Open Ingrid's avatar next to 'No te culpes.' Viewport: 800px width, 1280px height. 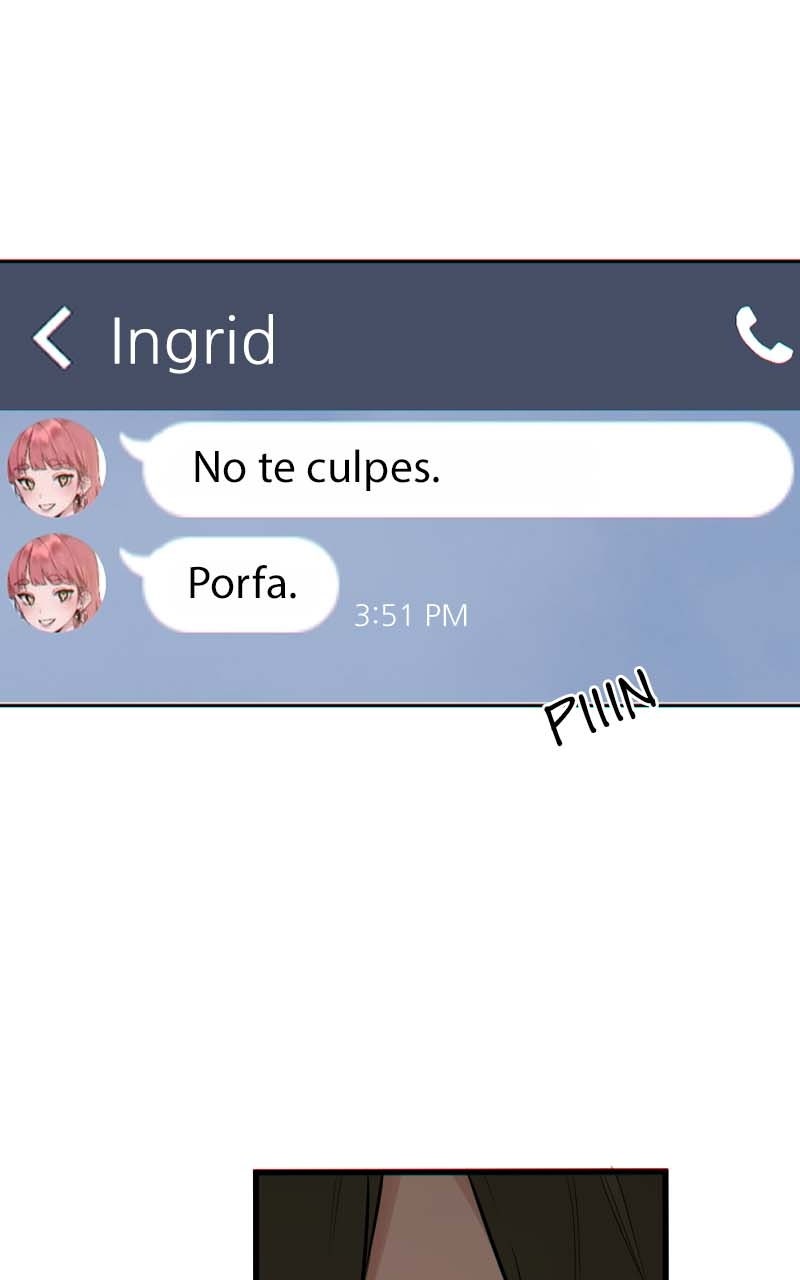[x=56, y=468]
